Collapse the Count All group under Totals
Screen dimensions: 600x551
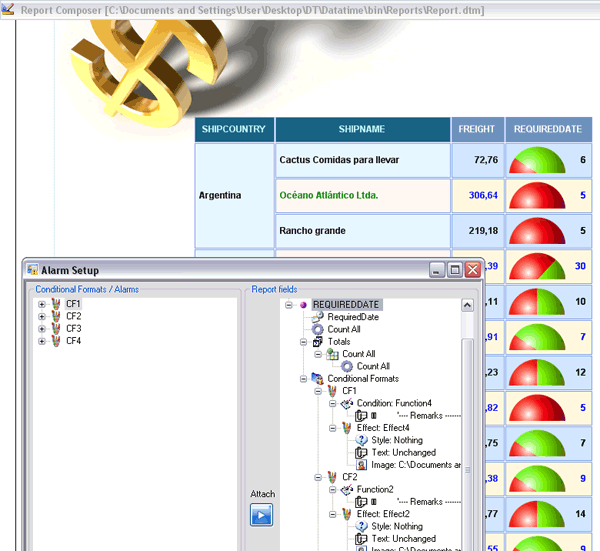click(x=318, y=354)
